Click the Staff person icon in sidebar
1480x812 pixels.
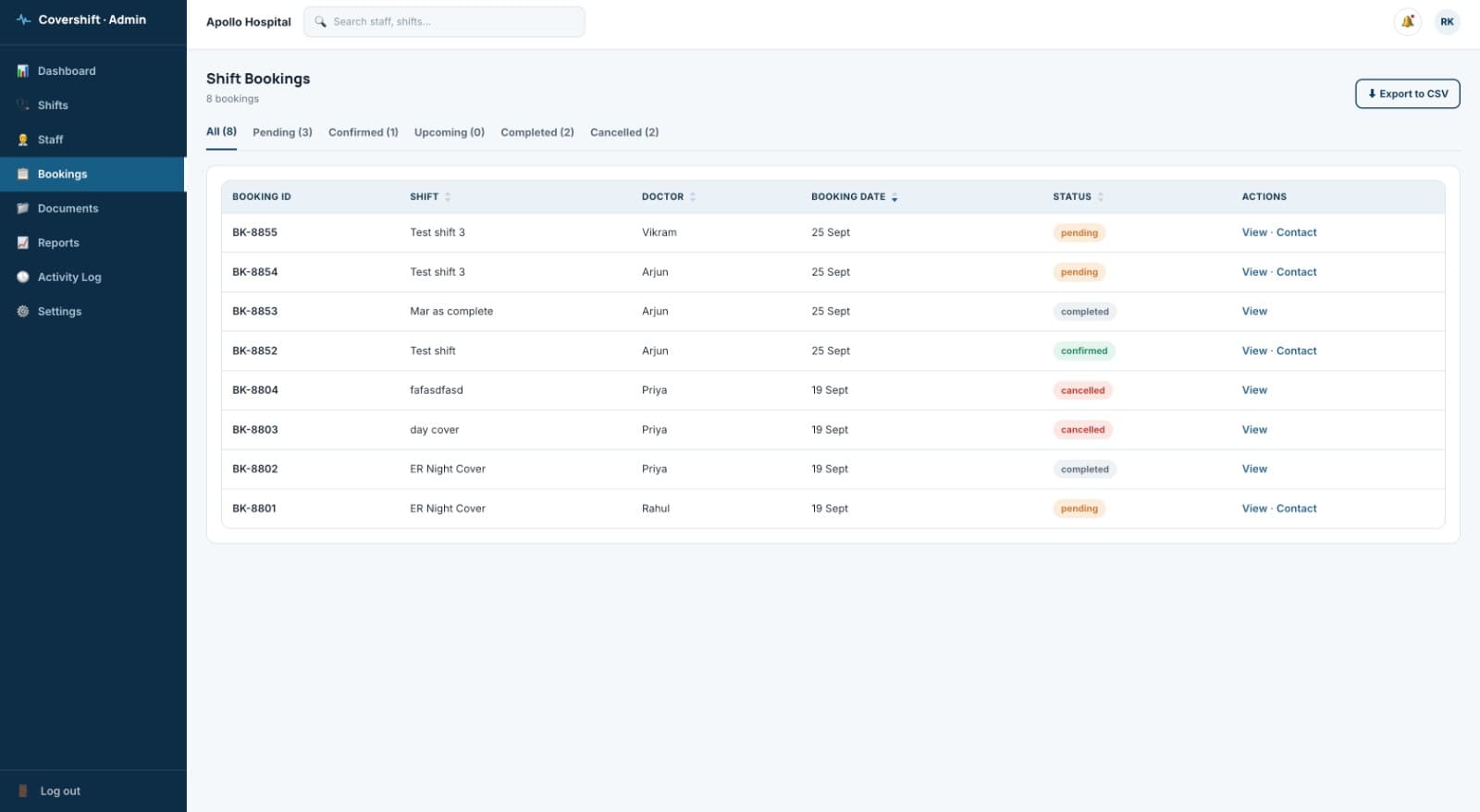(23, 140)
